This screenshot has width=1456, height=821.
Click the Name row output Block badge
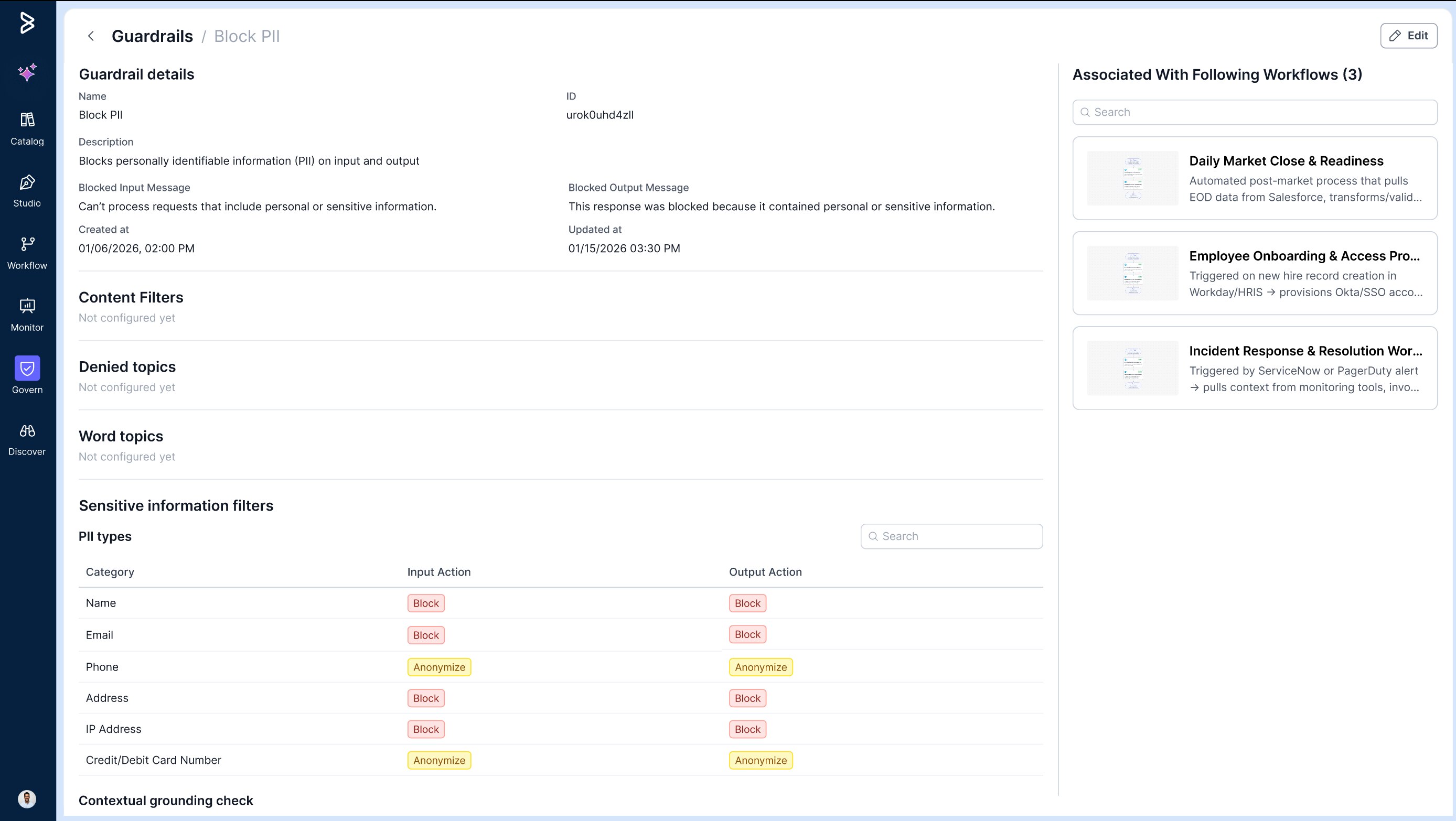pyautogui.click(x=747, y=603)
